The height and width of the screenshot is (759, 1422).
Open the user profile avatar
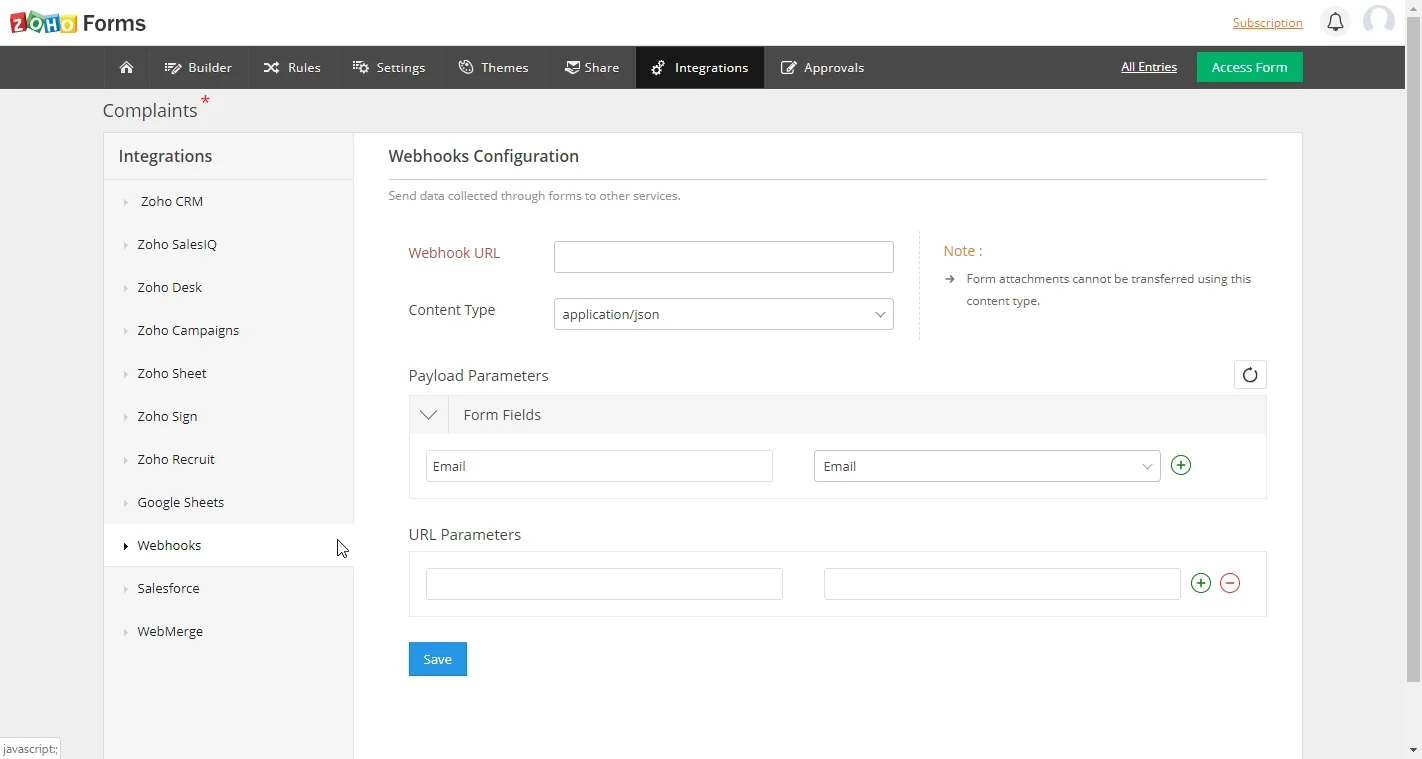coord(1379,21)
